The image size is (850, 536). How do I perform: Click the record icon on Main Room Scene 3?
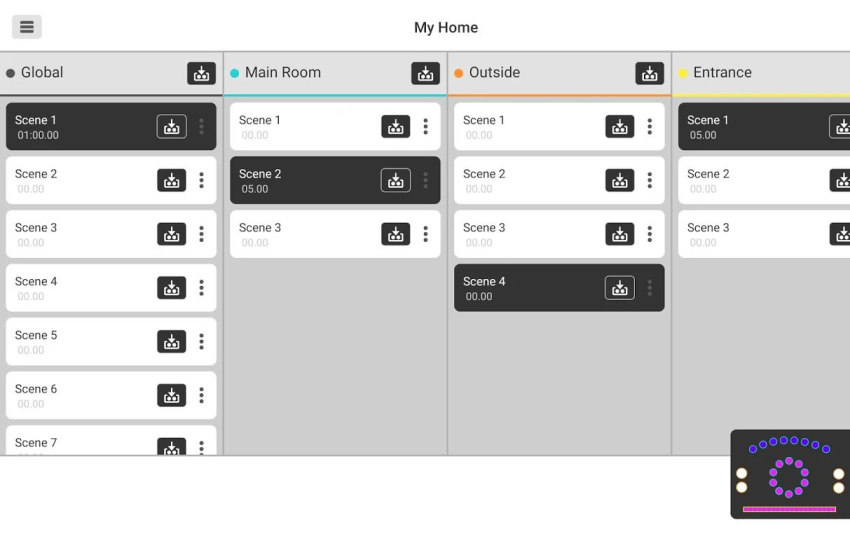396,234
